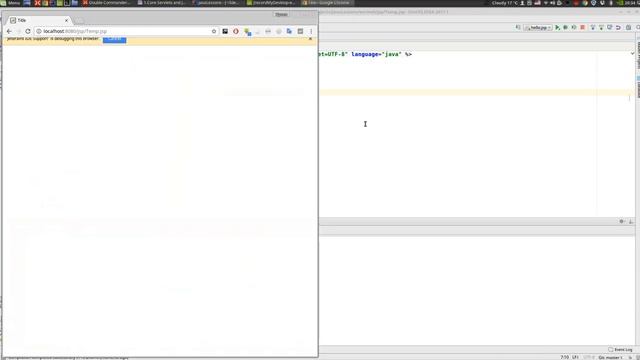Image resolution: width=640 pixels, height=360 pixels.
Task: Open the Chrome three-dot menu
Action: (311, 31)
